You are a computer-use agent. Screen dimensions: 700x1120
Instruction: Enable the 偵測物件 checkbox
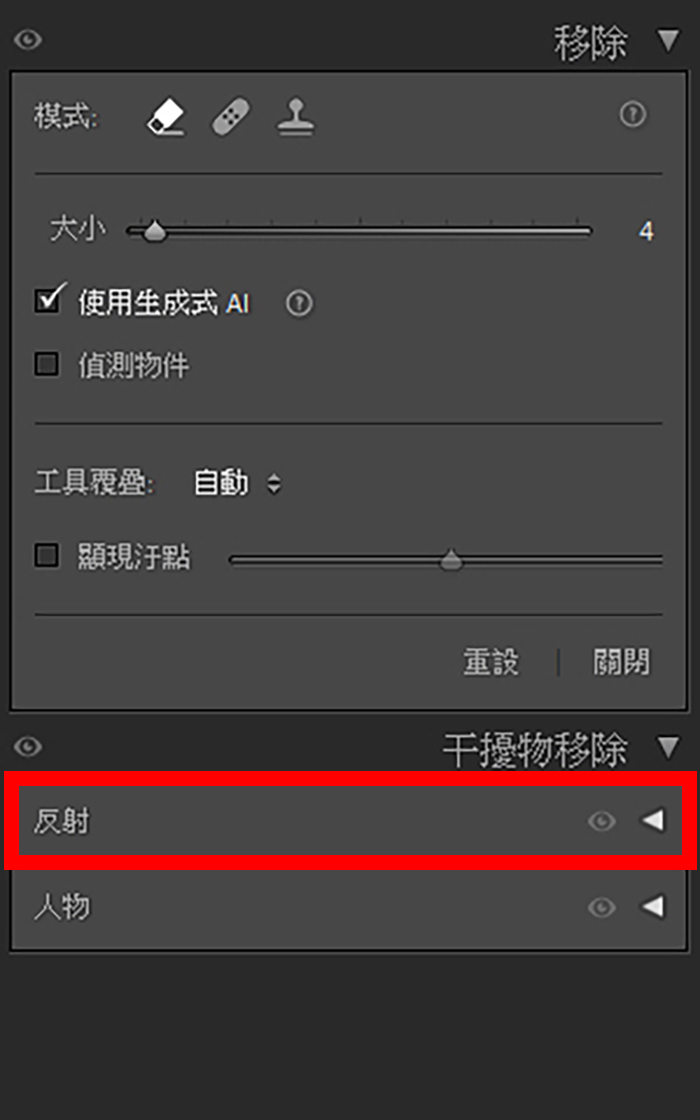tap(47, 365)
